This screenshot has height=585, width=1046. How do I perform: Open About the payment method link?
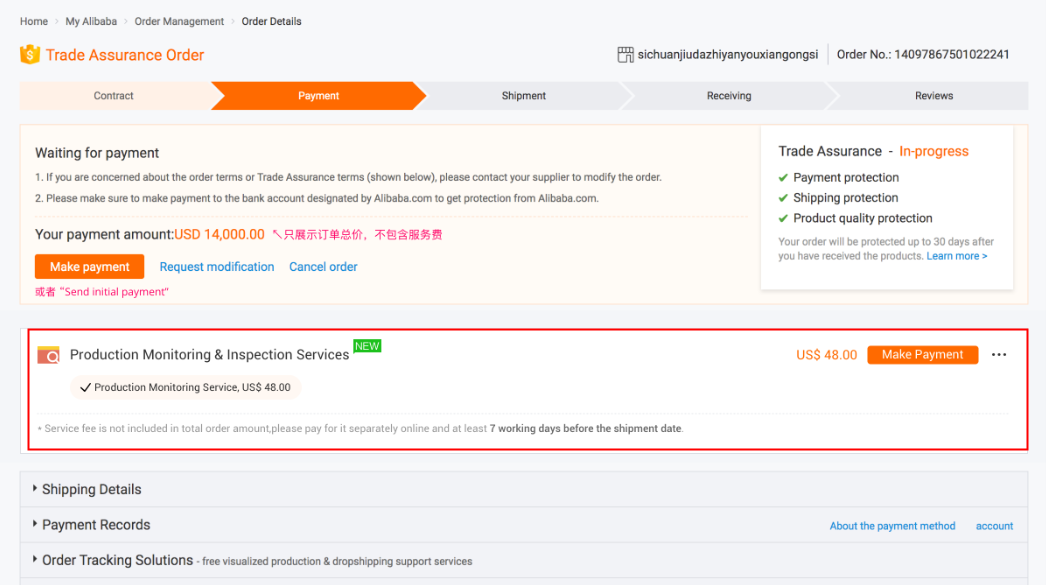pos(893,526)
